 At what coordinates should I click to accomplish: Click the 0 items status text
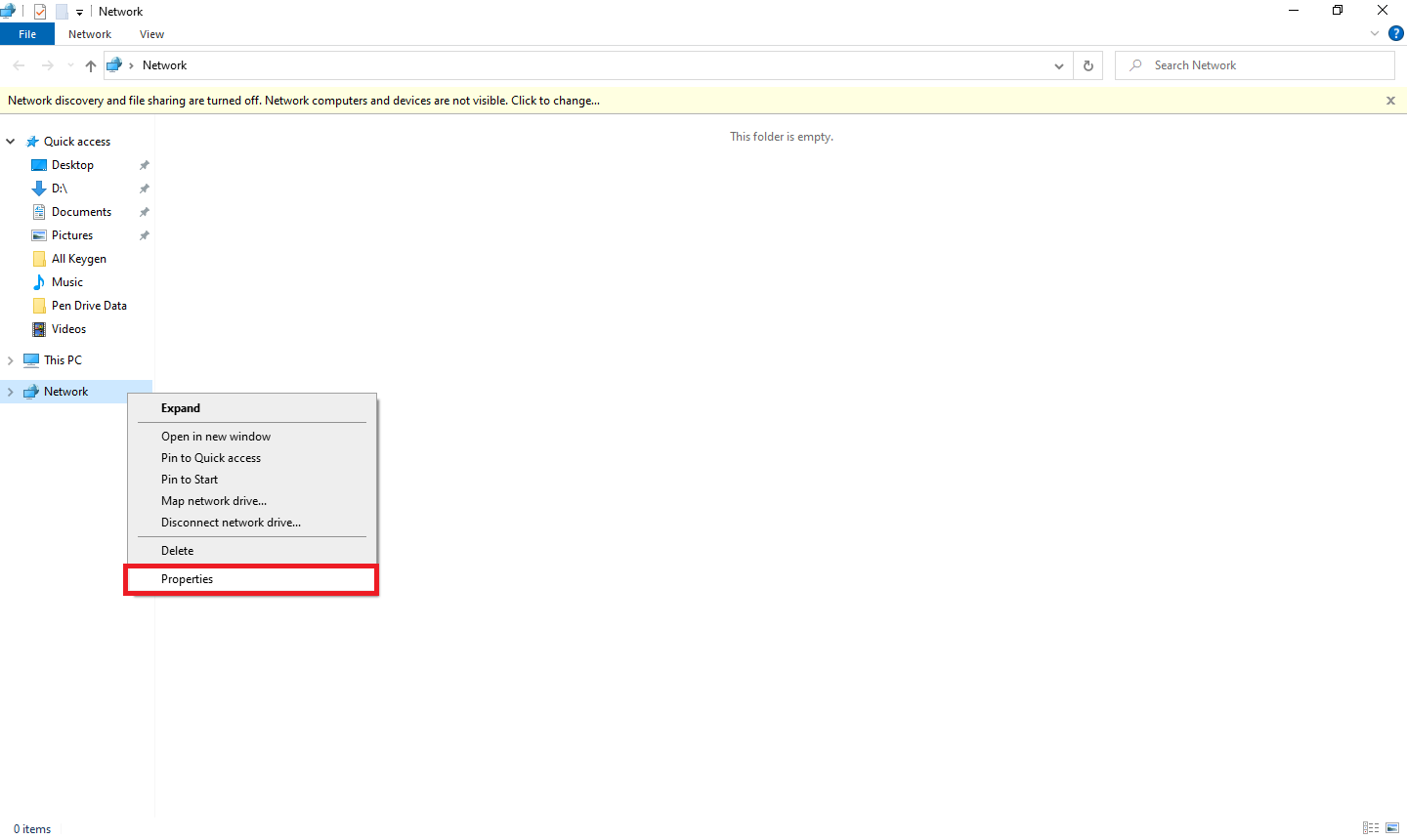pos(32,829)
